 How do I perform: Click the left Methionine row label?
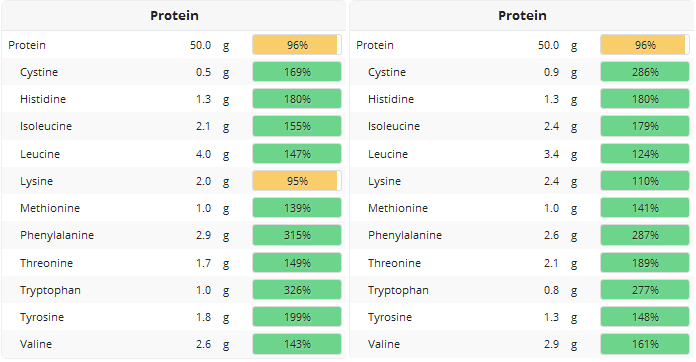point(50,208)
